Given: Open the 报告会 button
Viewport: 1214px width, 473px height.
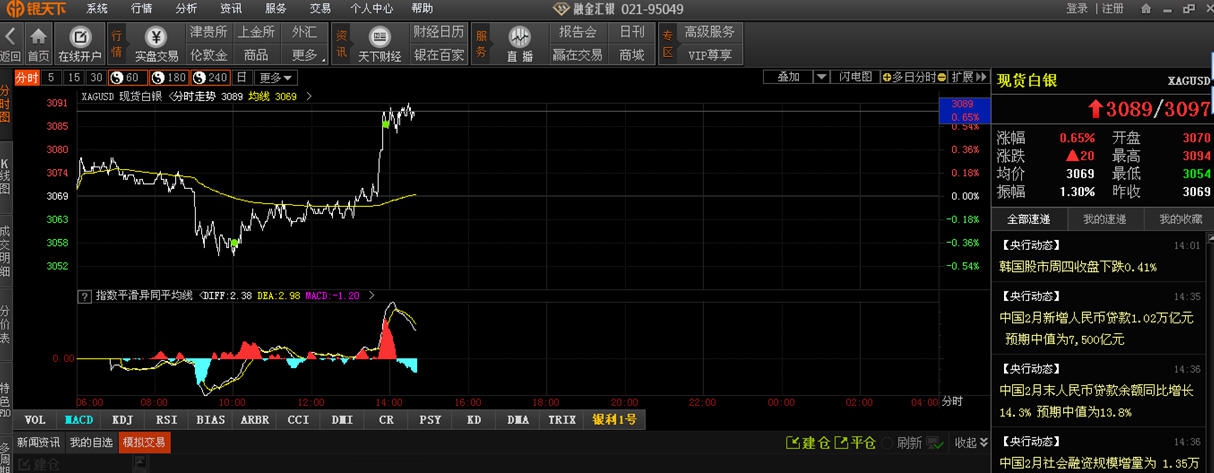Looking at the screenshot, I should coord(577,32).
